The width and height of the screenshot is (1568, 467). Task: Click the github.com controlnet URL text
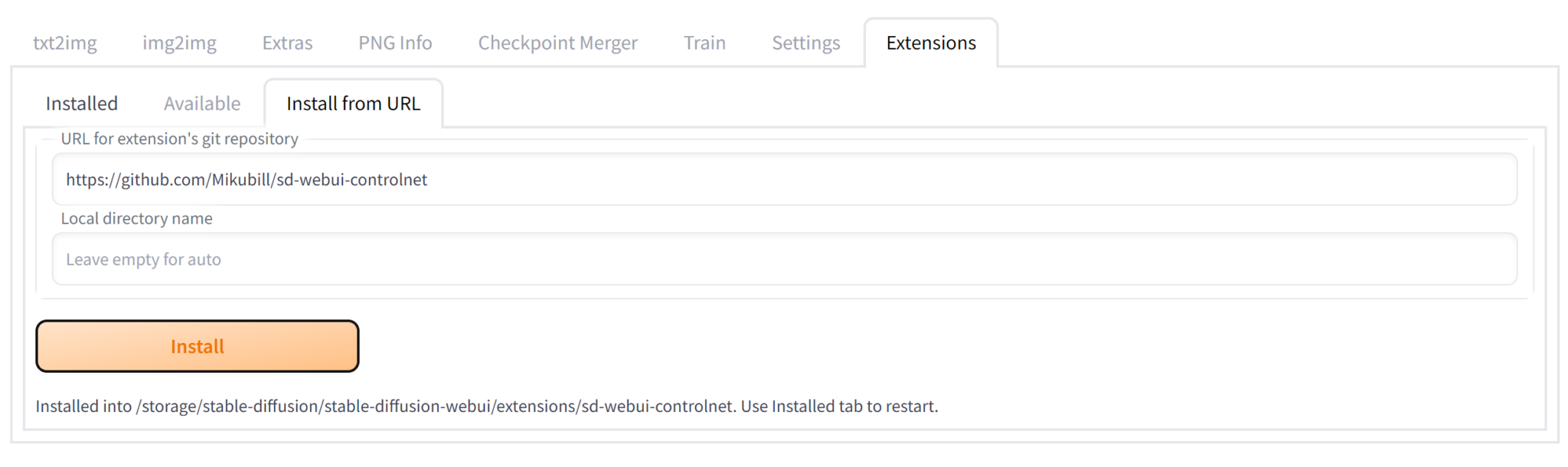[x=247, y=179]
